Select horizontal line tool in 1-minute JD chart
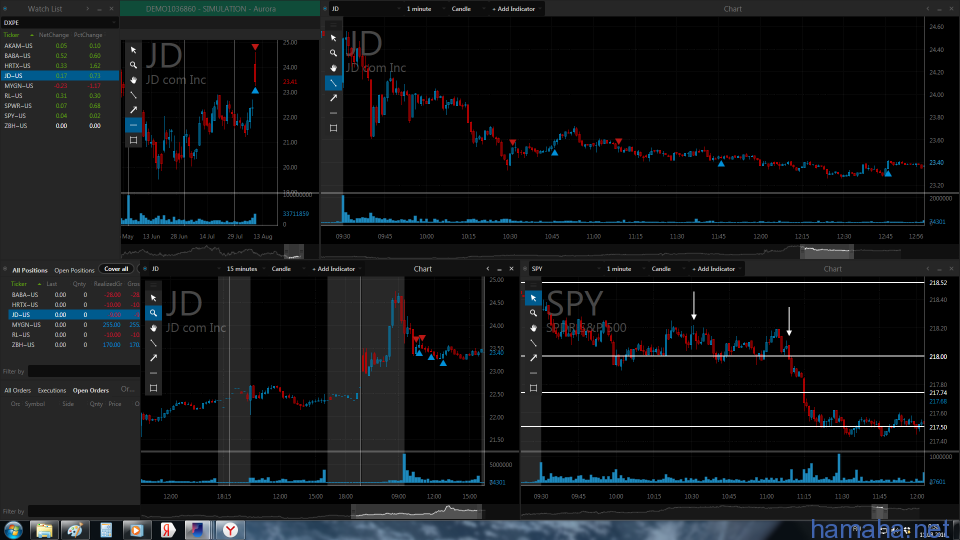The width and height of the screenshot is (960, 540). (x=333, y=113)
